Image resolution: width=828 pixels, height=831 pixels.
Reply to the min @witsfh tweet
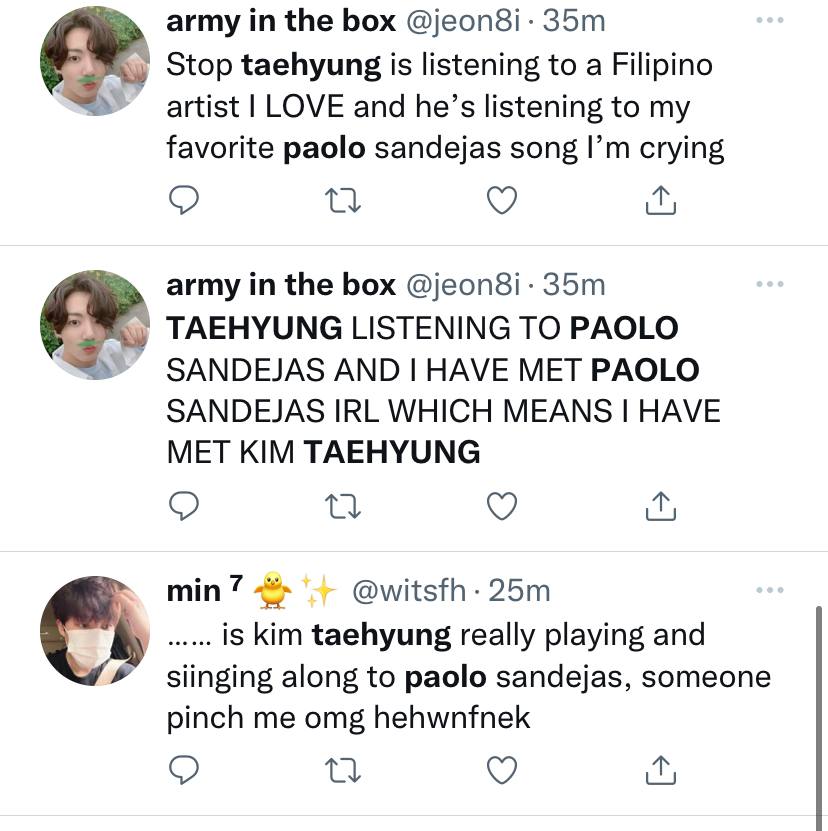point(182,770)
